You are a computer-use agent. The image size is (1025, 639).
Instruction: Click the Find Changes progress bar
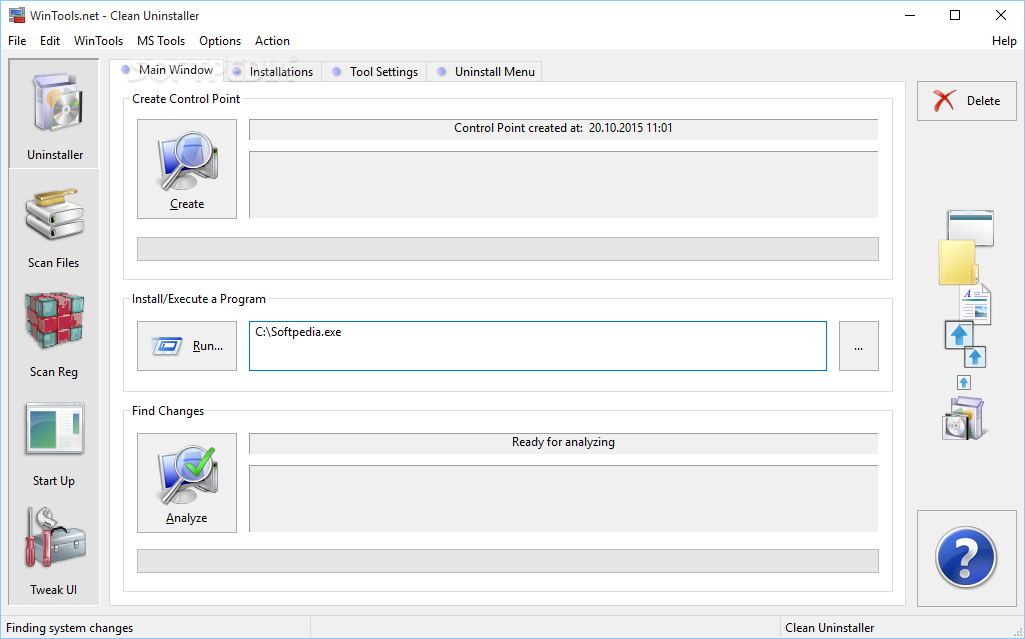tap(507, 561)
